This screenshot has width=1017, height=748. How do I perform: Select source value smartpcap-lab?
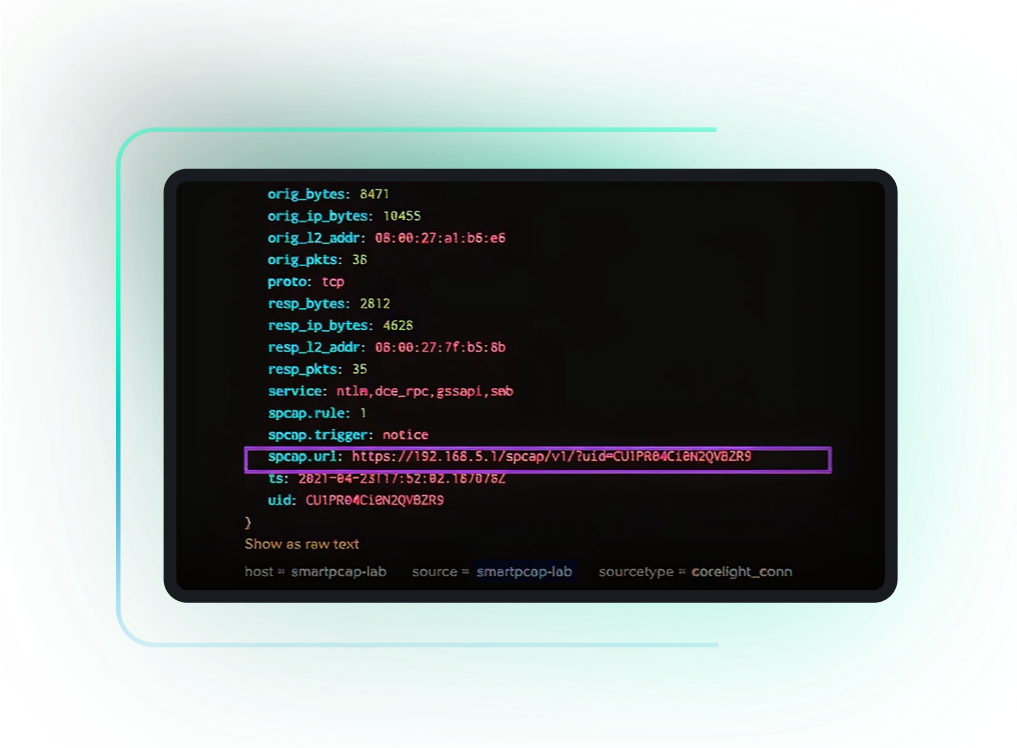525,571
